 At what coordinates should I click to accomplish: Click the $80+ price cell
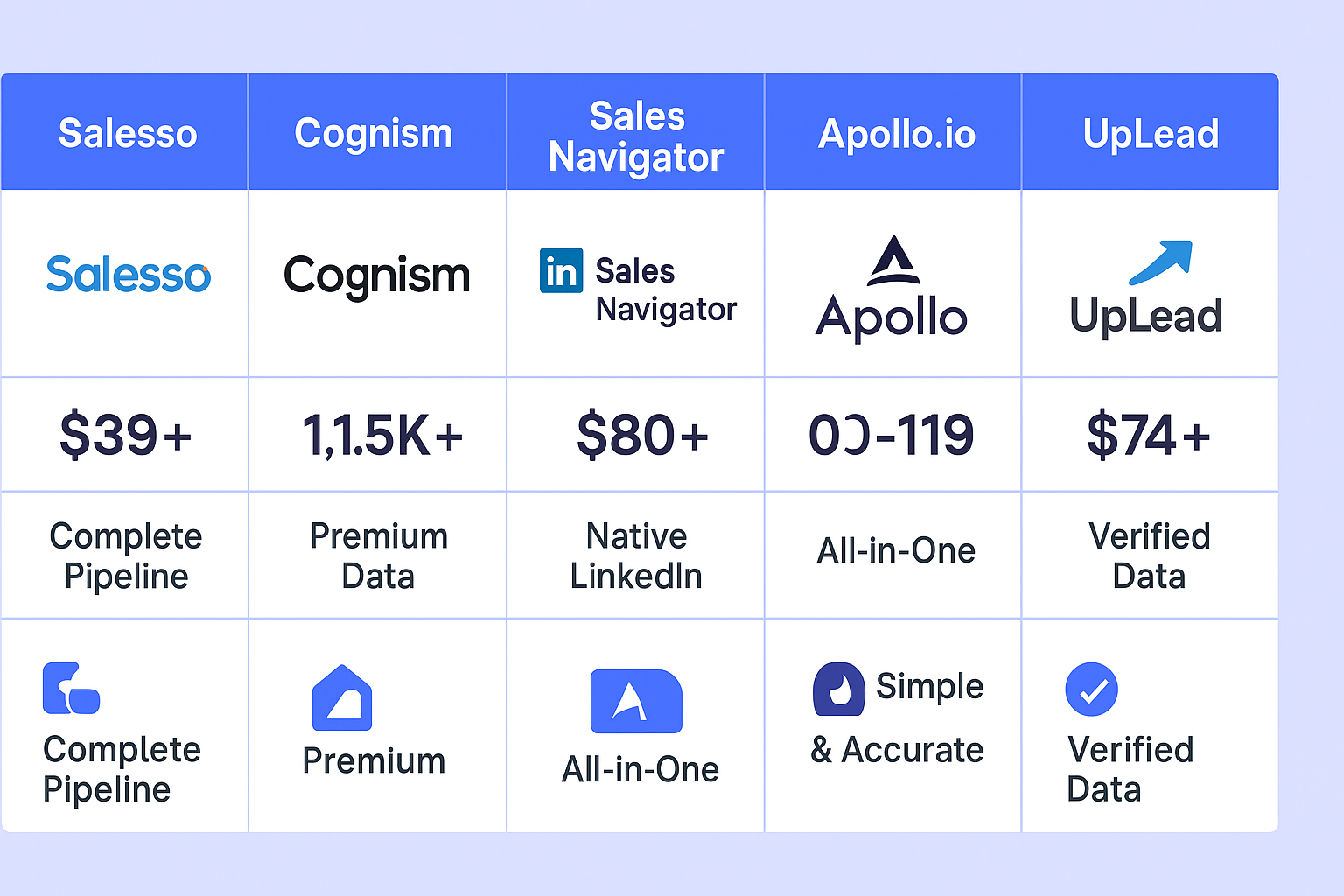point(636,435)
